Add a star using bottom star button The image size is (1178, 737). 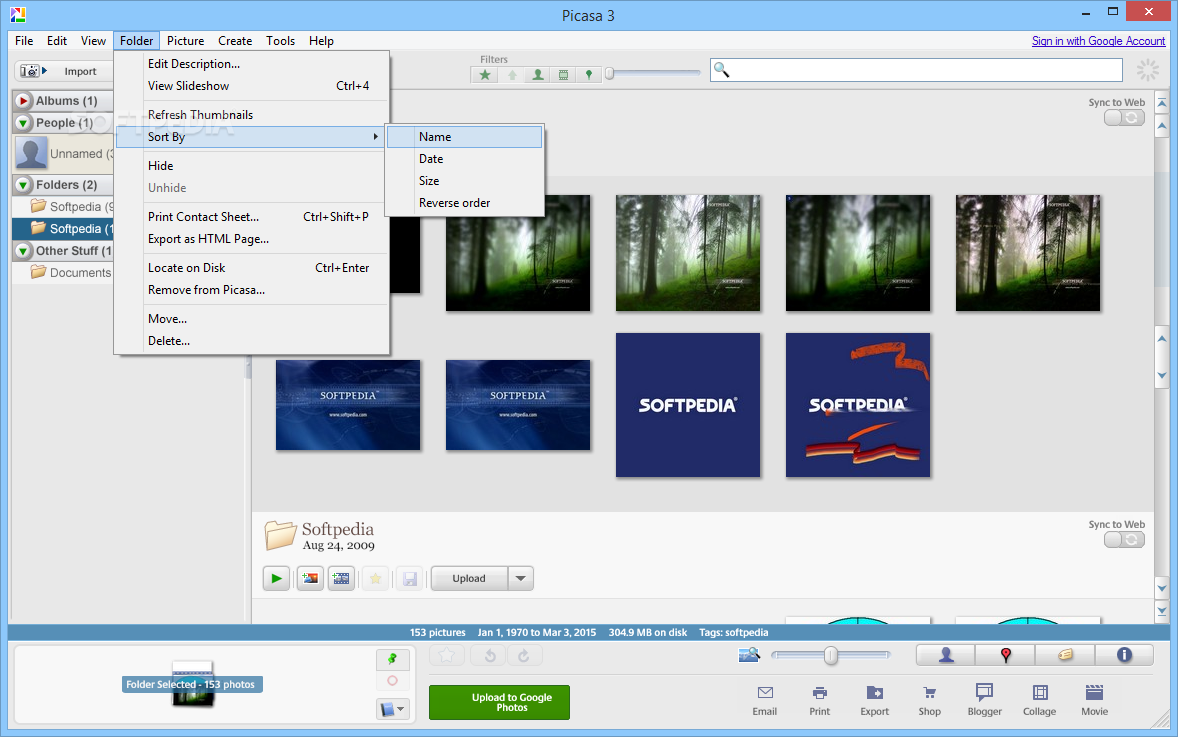(x=447, y=655)
